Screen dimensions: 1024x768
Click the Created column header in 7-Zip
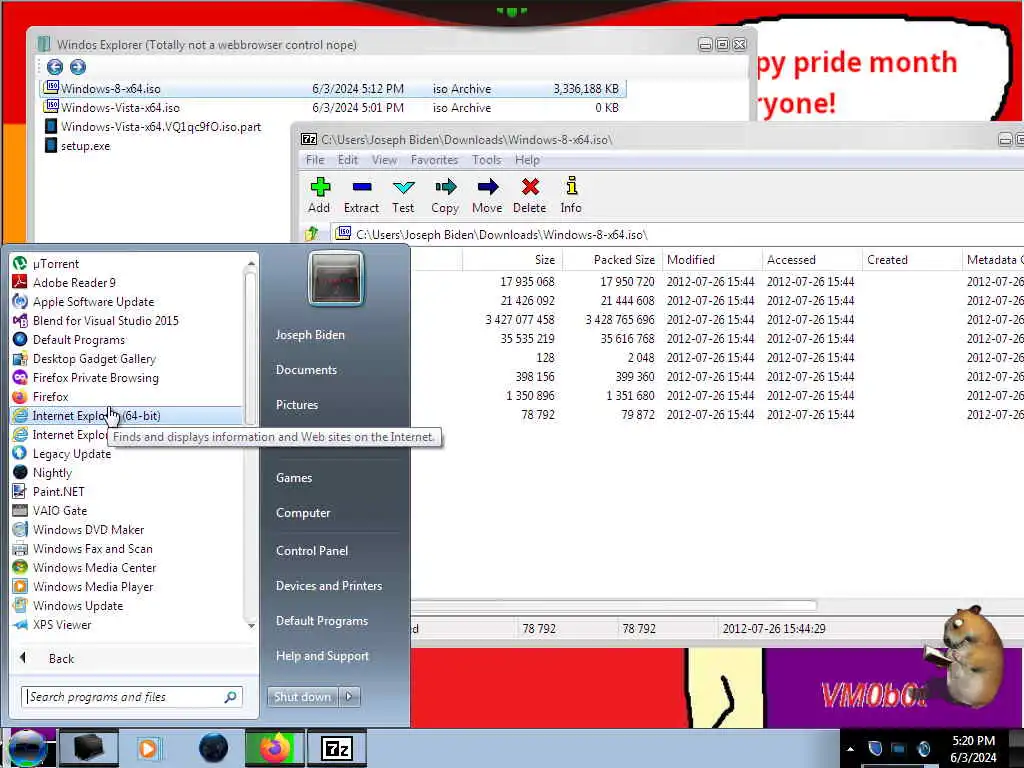[912, 260]
